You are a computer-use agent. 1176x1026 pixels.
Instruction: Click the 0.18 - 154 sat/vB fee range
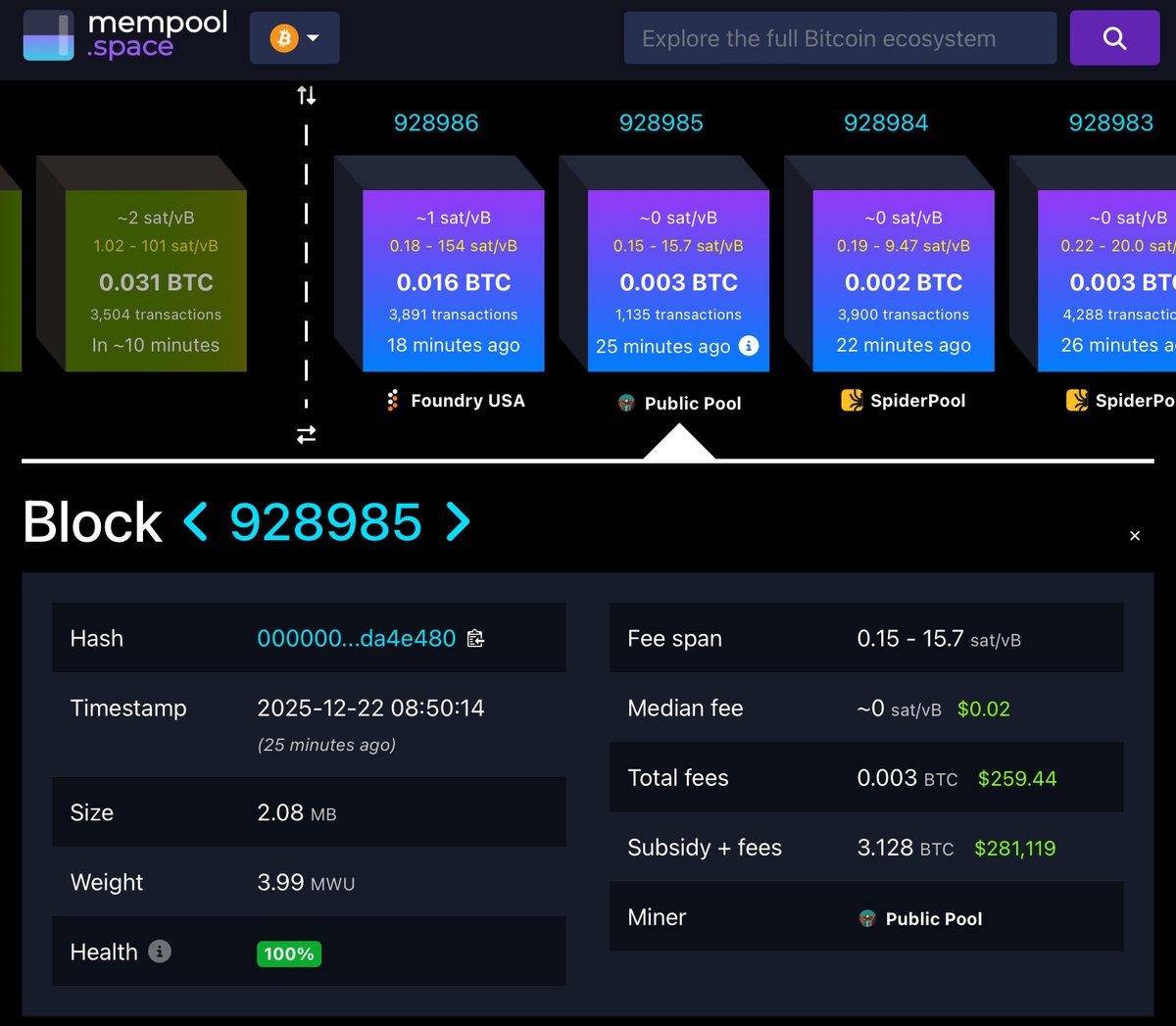pos(454,246)
